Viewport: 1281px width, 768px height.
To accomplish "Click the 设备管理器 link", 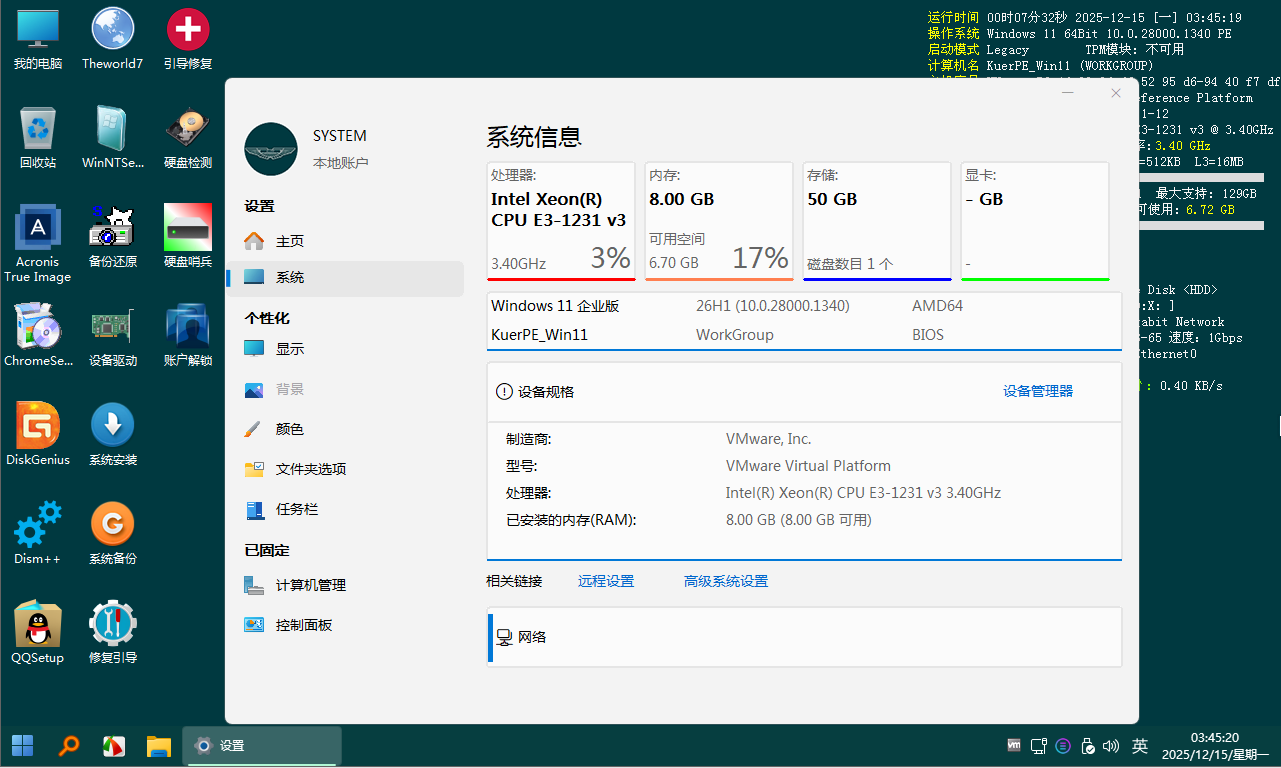I will tap(1037, 391).
